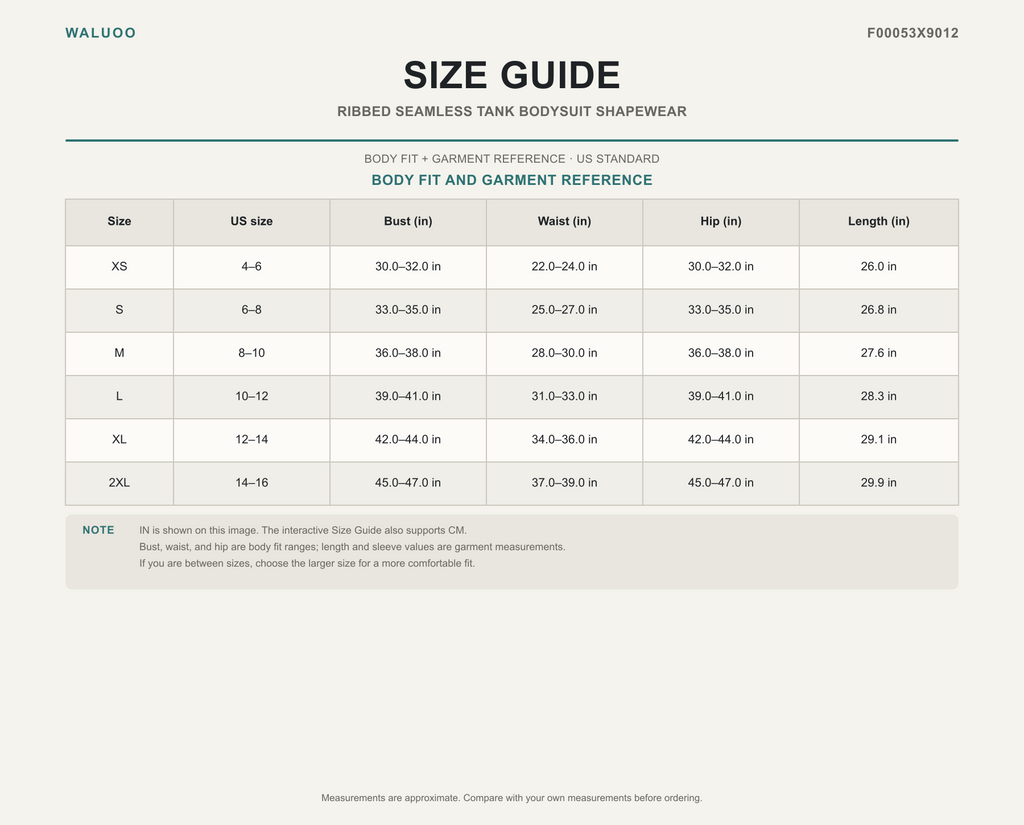Image resolution: width=1024 pixels, height=825 pixels.
Task: Click the S hip value 33.0–35.0 in
Action: click(721, 310)
